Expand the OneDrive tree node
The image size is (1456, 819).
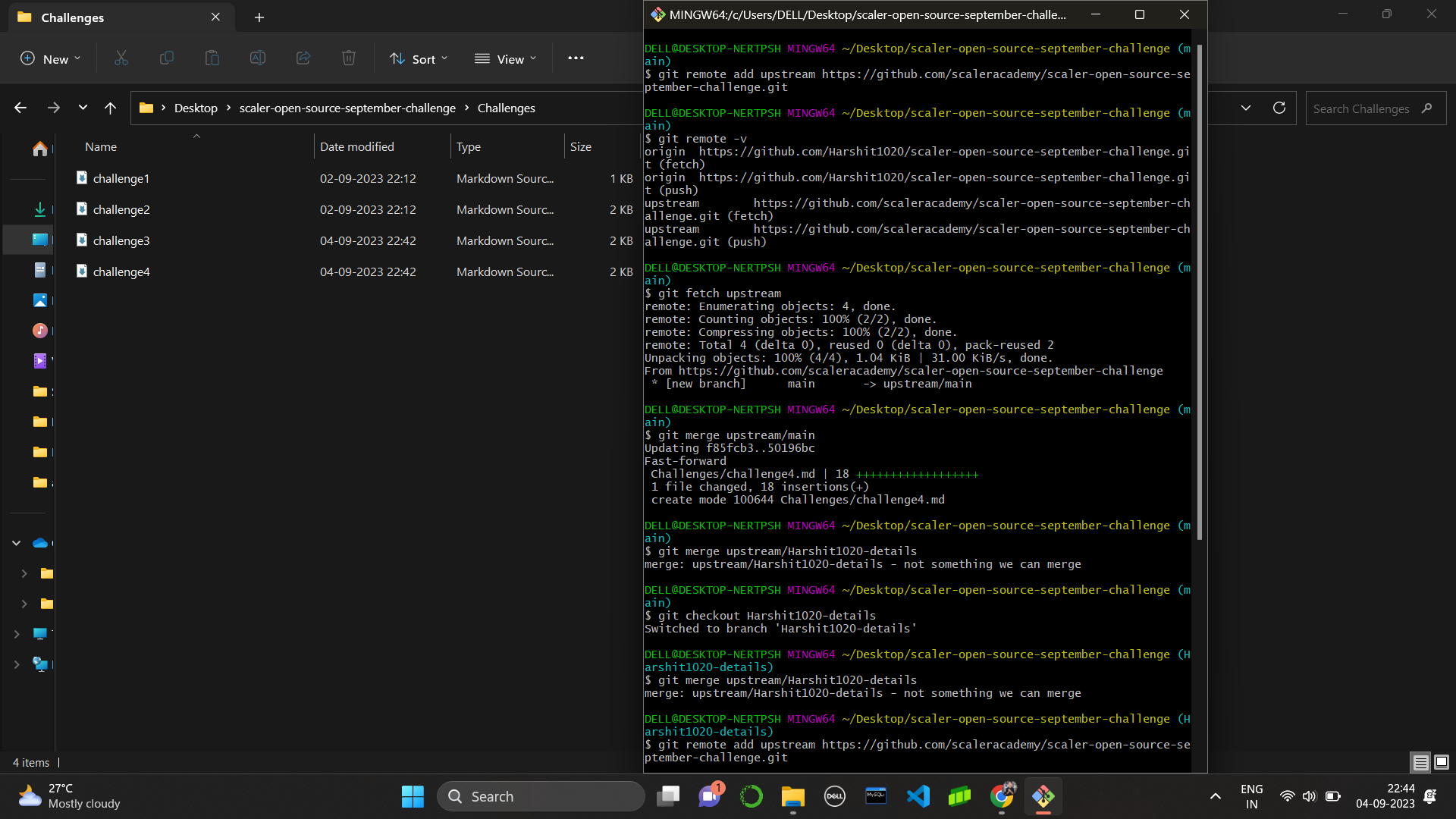tap(16, 543)
